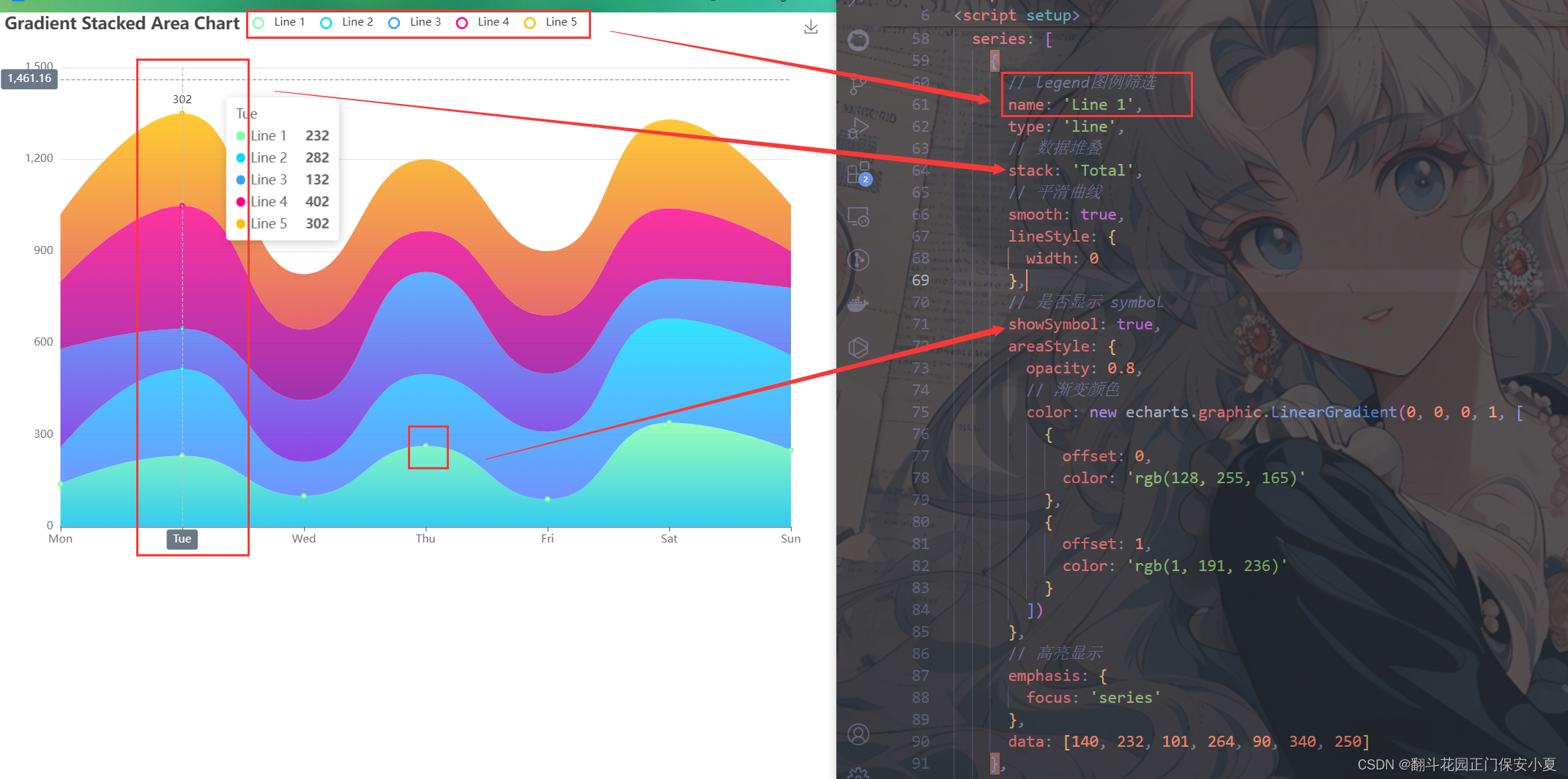Image resolution: width=1568 pixels, height=779 pixels.
Task: Click the chart download (save as image) icon
Action: coord(811,27)
